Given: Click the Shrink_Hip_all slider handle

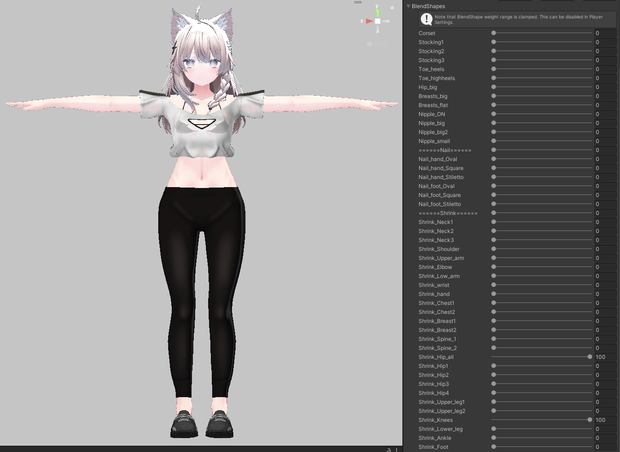Looking at the screenshot, I should 590,357.
